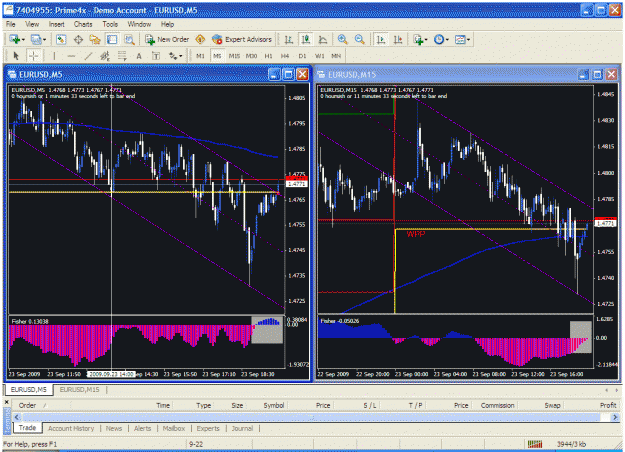Expand the New Chart dropdown arrow
Screen dimensions: 625x452
point(23,40)
